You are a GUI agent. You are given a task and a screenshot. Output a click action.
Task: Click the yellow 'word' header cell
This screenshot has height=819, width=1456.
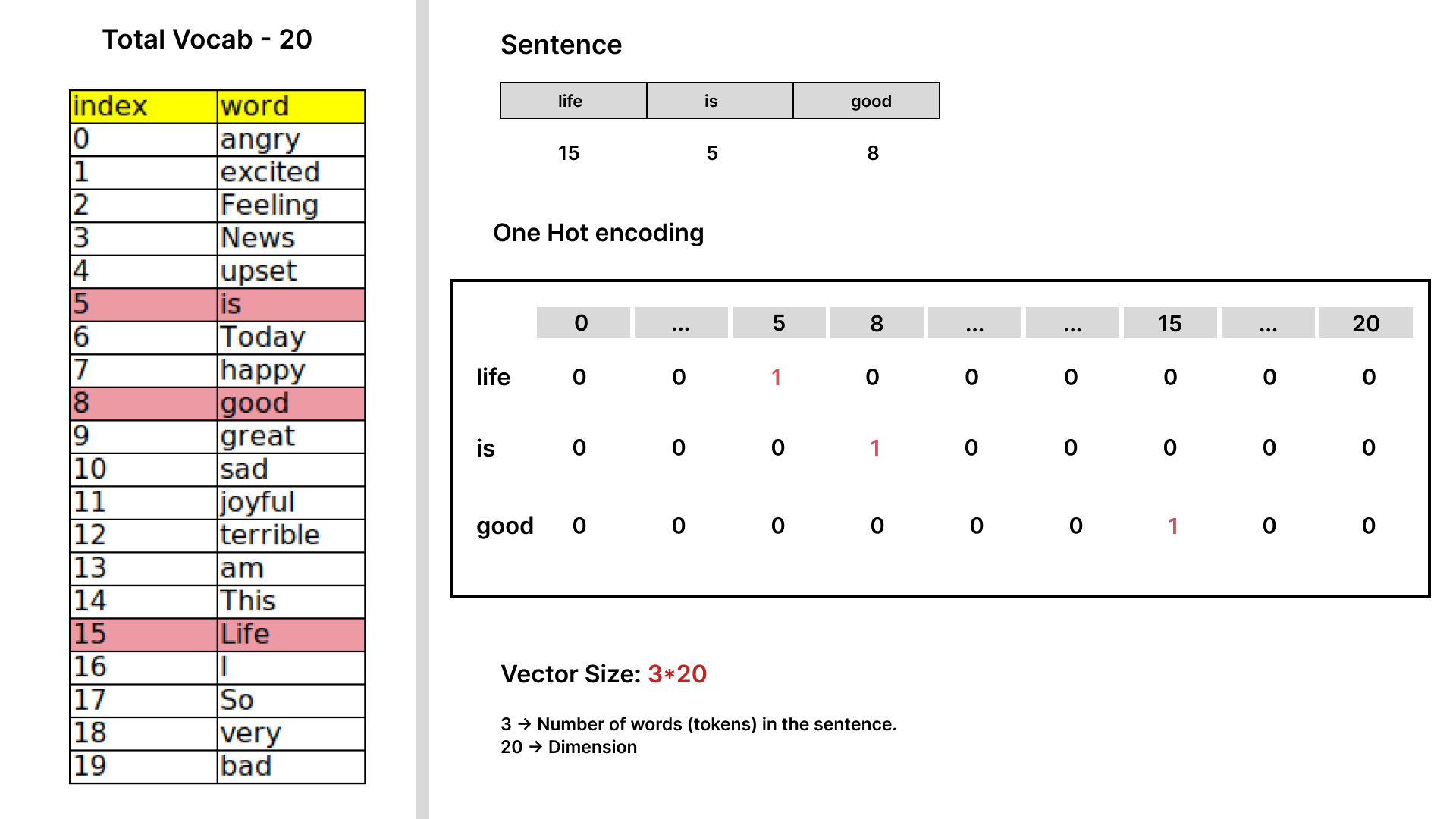click(x=291, y=106)
